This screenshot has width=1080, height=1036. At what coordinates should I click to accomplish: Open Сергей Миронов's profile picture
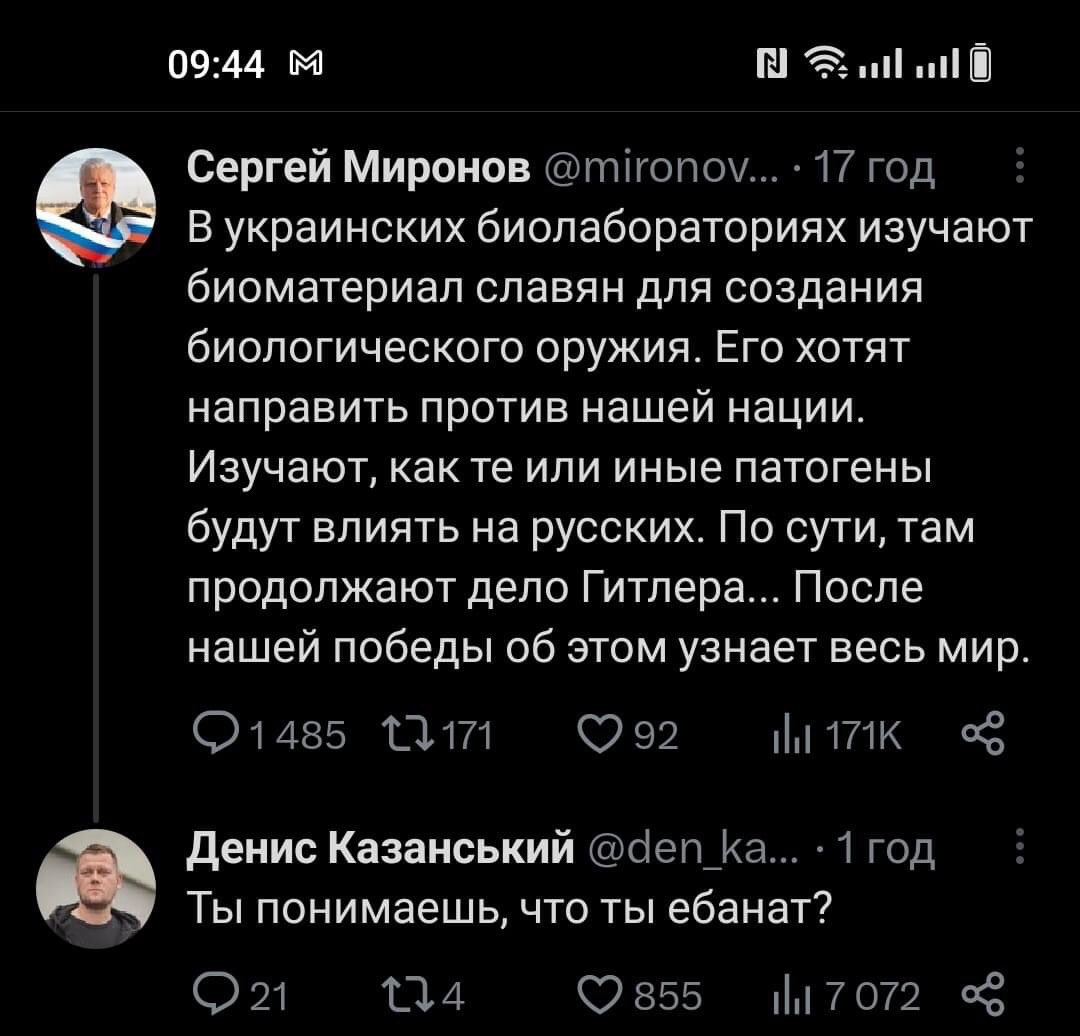(x=95, y=207)
